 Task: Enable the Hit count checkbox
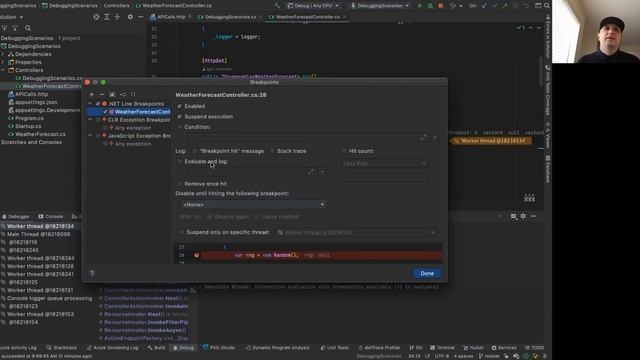344,151
